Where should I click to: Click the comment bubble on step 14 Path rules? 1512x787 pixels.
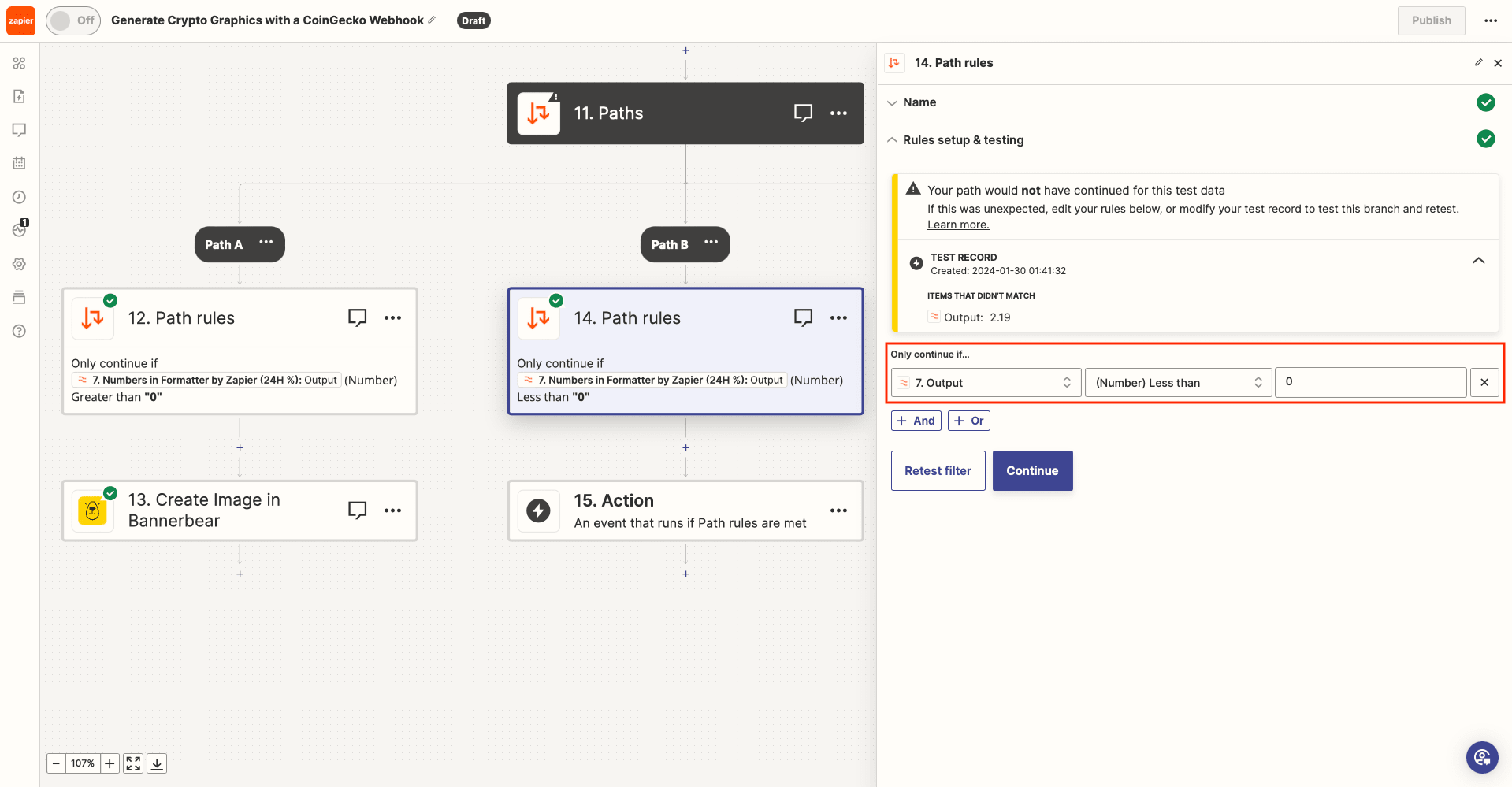(803, 317)
